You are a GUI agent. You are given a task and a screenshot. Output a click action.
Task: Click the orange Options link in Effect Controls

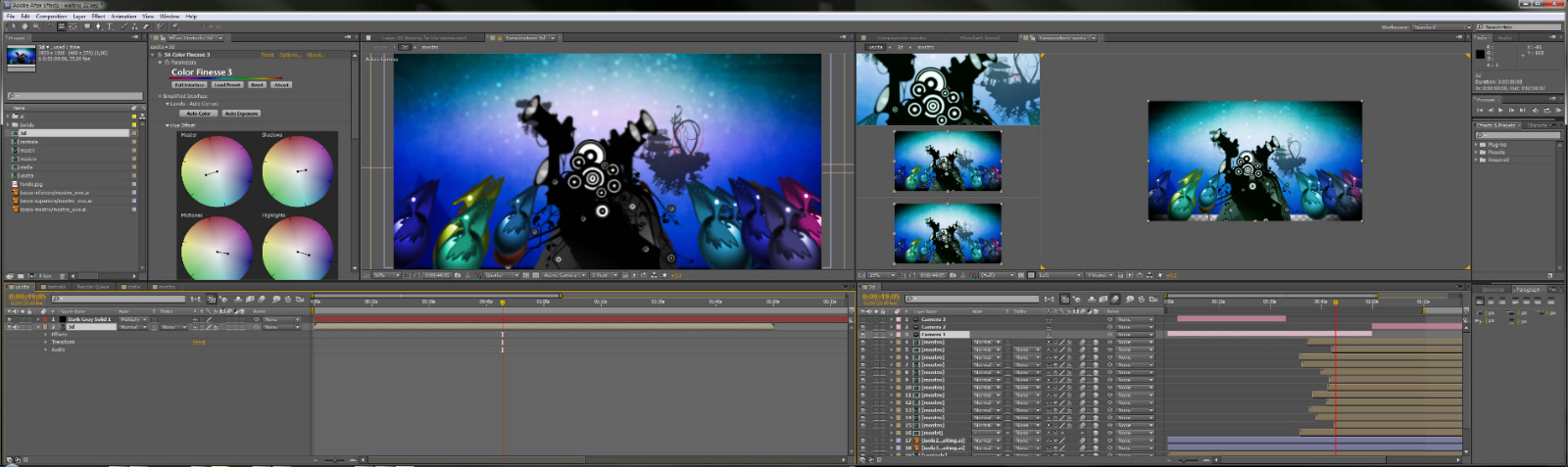click(290, 55)
